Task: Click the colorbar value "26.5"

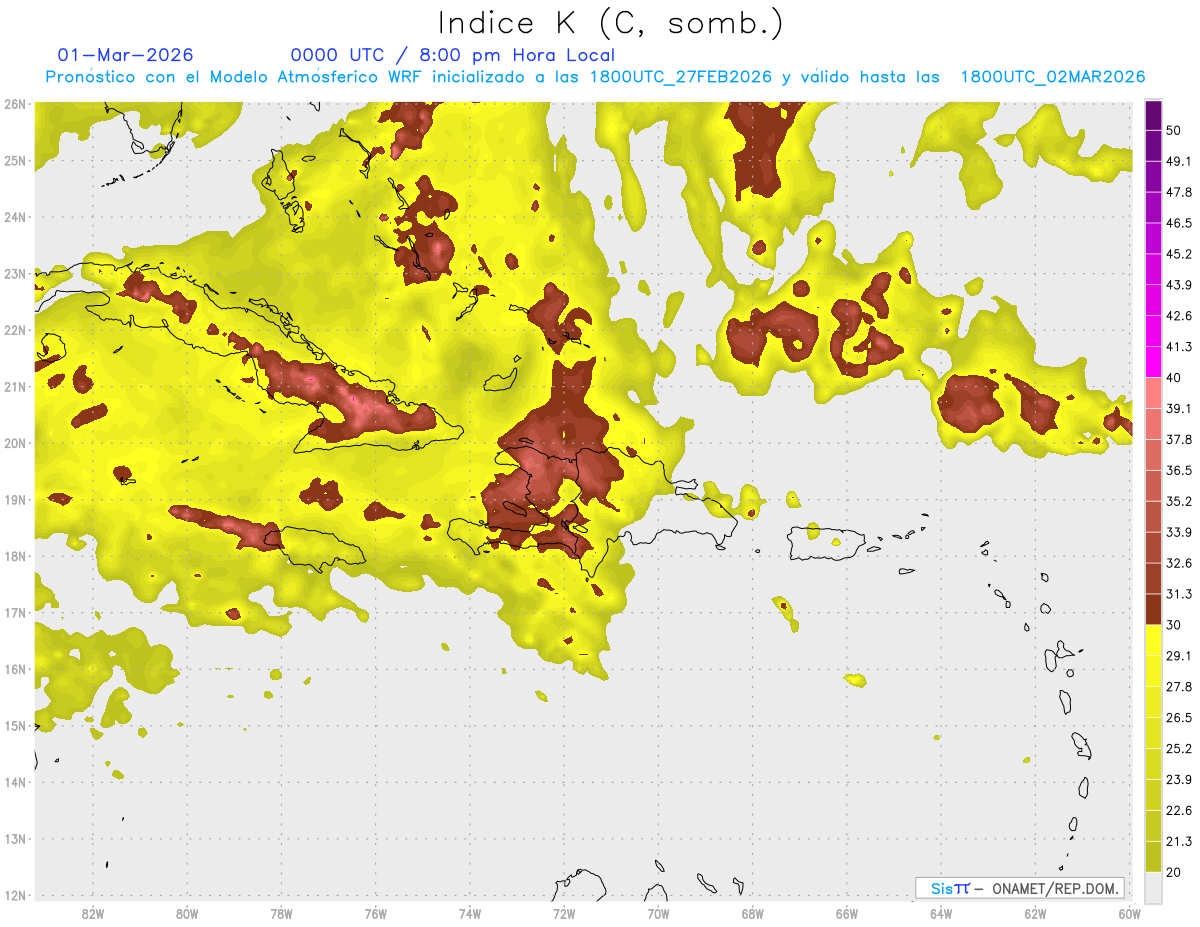Action: (1179, 718)
